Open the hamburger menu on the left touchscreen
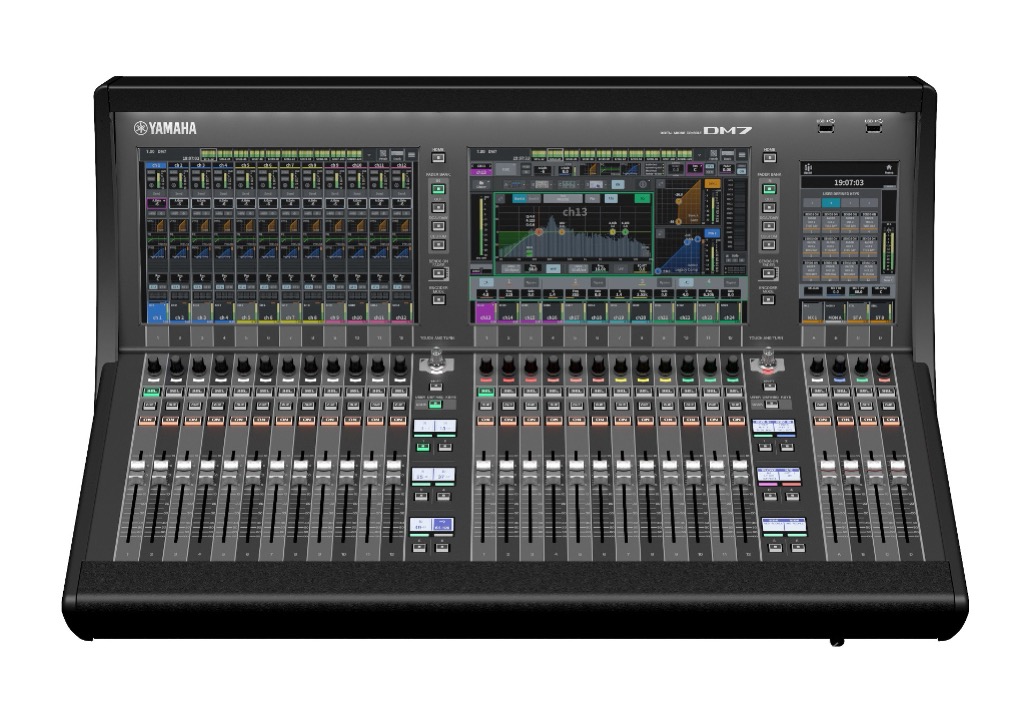This screenshot has width=1029, height=720. click(x=411, y=156)
